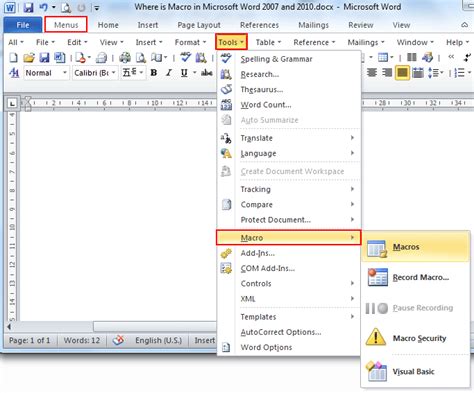Toggle Center alignment
Screen dimensions: 474x393
(x=372, y=73)
